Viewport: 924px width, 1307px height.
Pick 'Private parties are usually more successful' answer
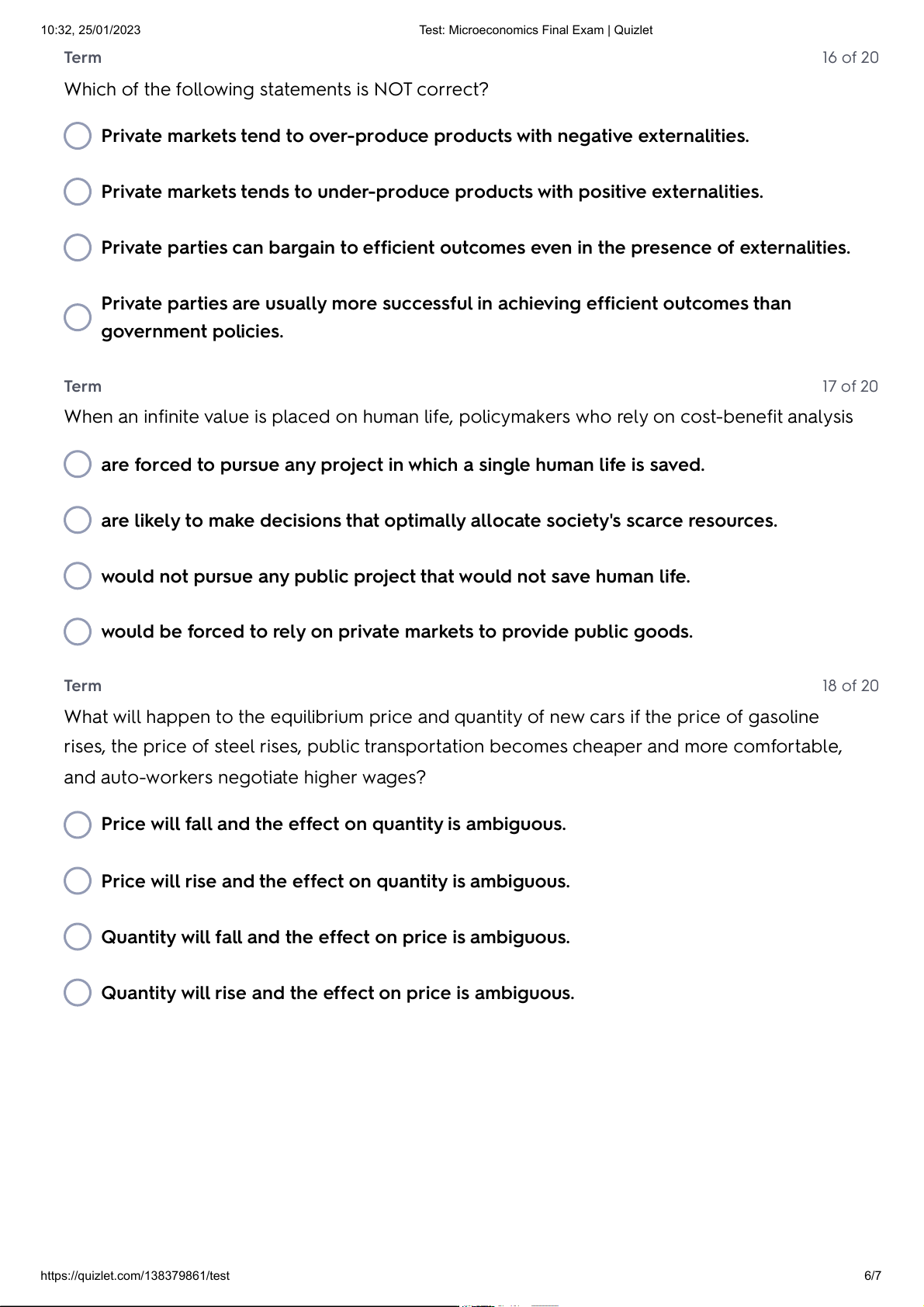[x=78, y=316]
